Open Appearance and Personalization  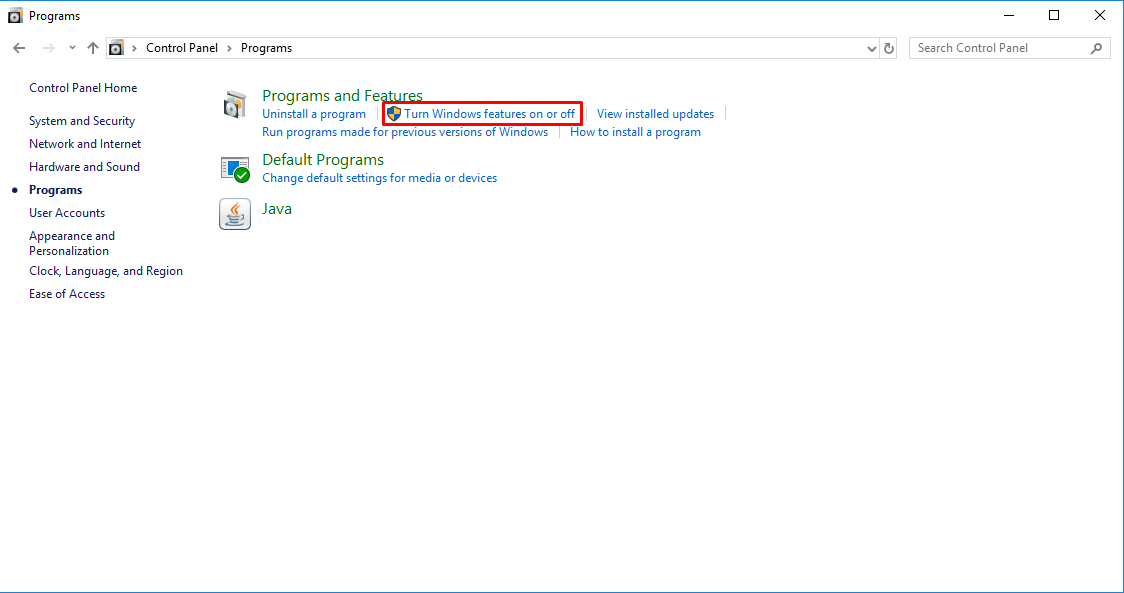[72, 243]
